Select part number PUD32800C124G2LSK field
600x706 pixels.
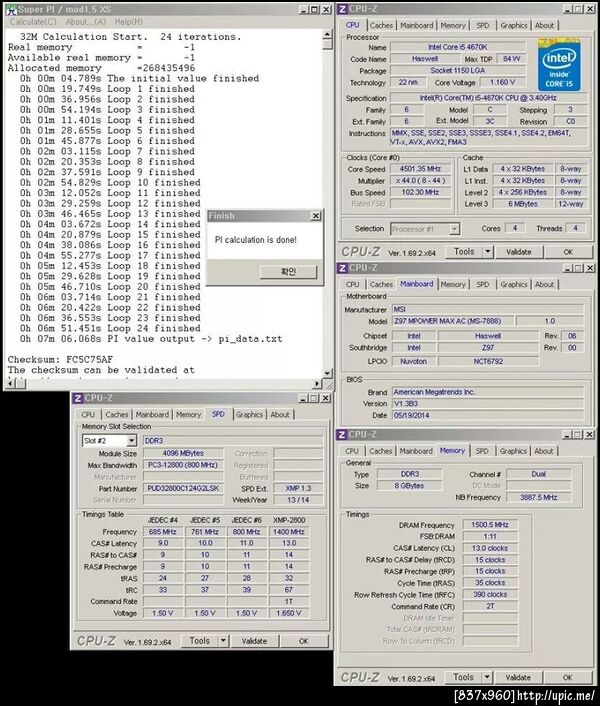pos(183,489)
